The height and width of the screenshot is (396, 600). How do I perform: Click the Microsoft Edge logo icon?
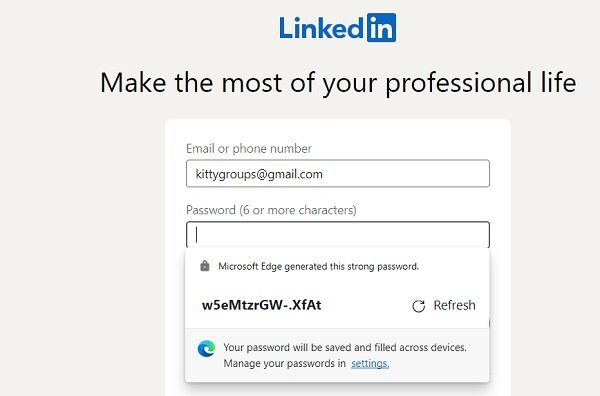point(206,349)
